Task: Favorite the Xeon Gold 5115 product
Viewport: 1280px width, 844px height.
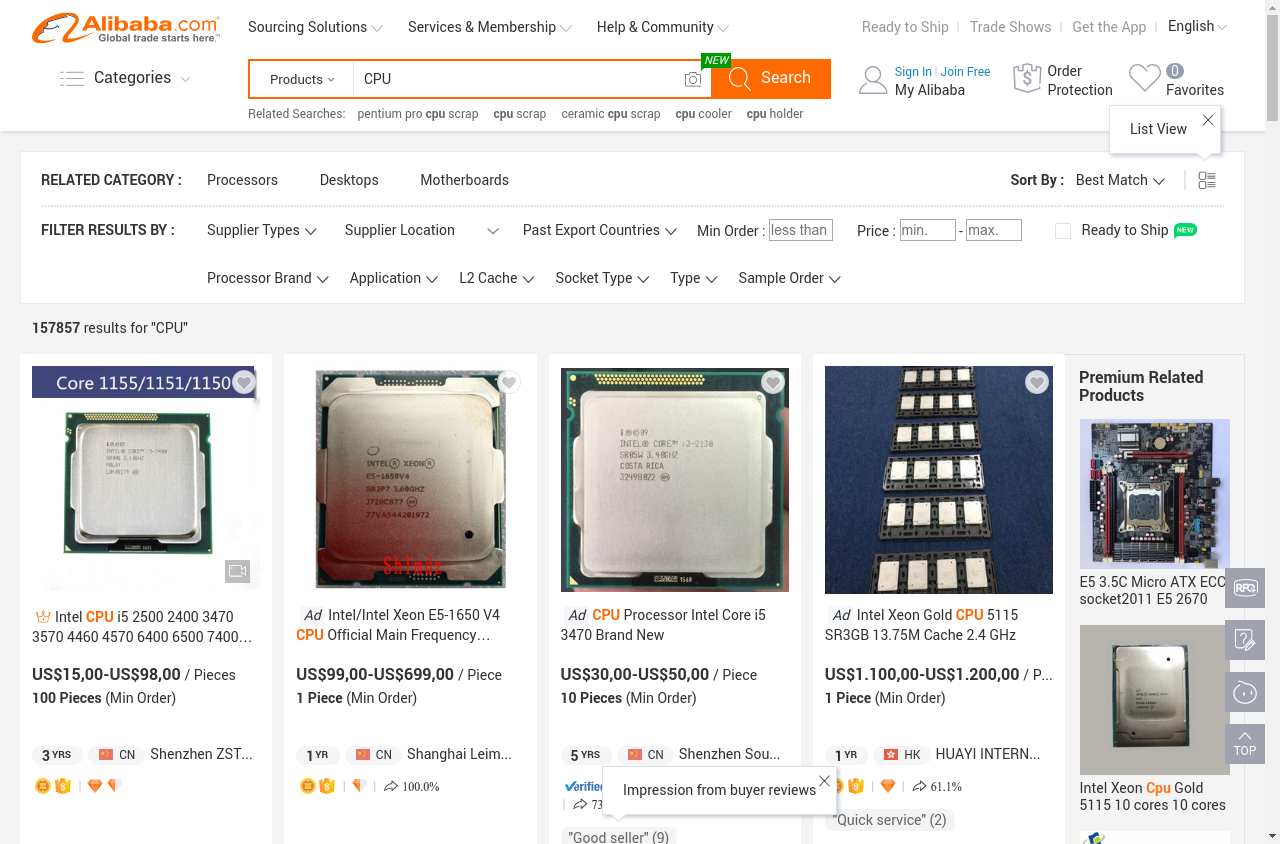Action: click(1036, 382)
